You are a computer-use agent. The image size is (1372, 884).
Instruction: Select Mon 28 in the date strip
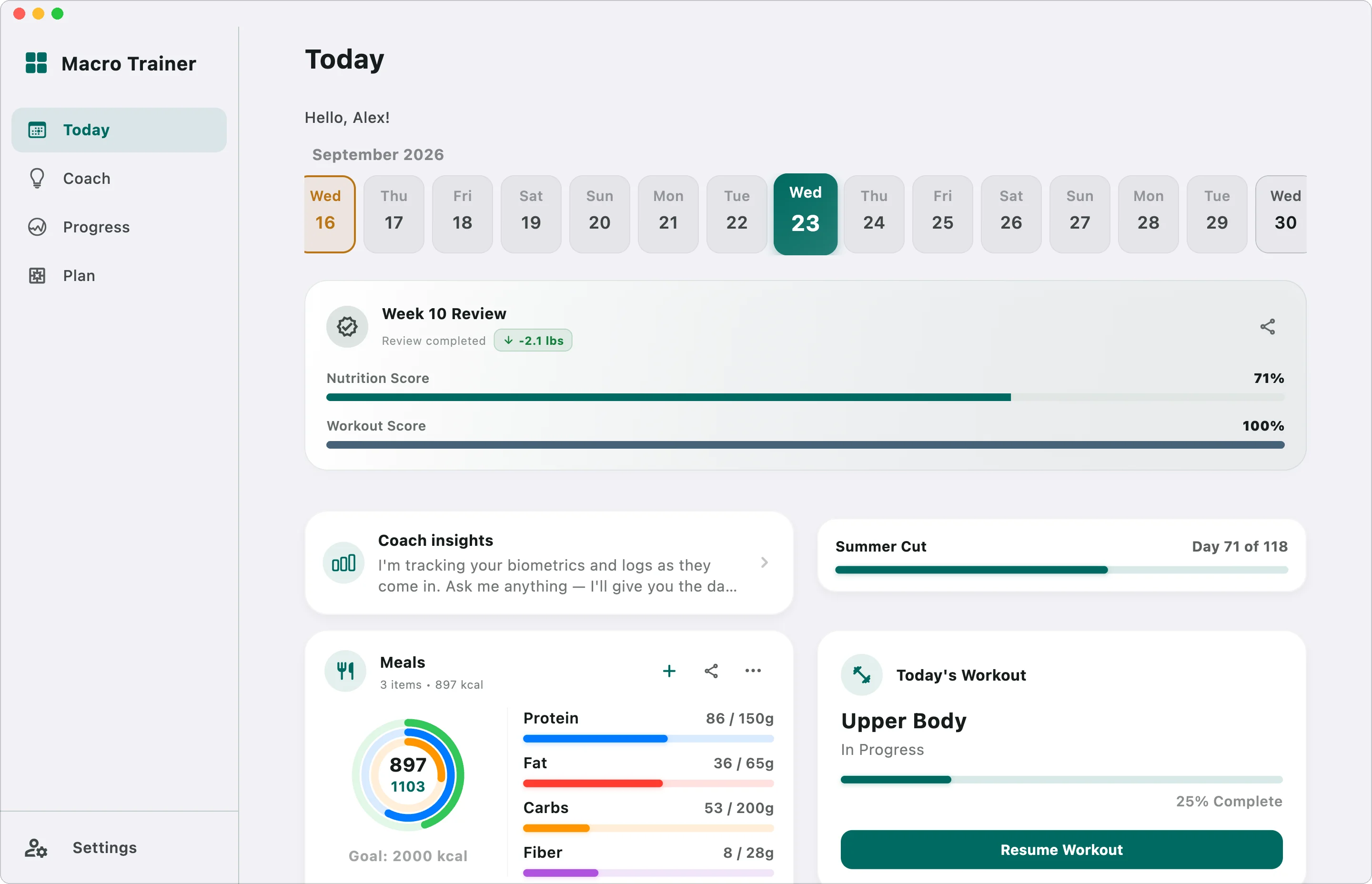click(1149, 214)
